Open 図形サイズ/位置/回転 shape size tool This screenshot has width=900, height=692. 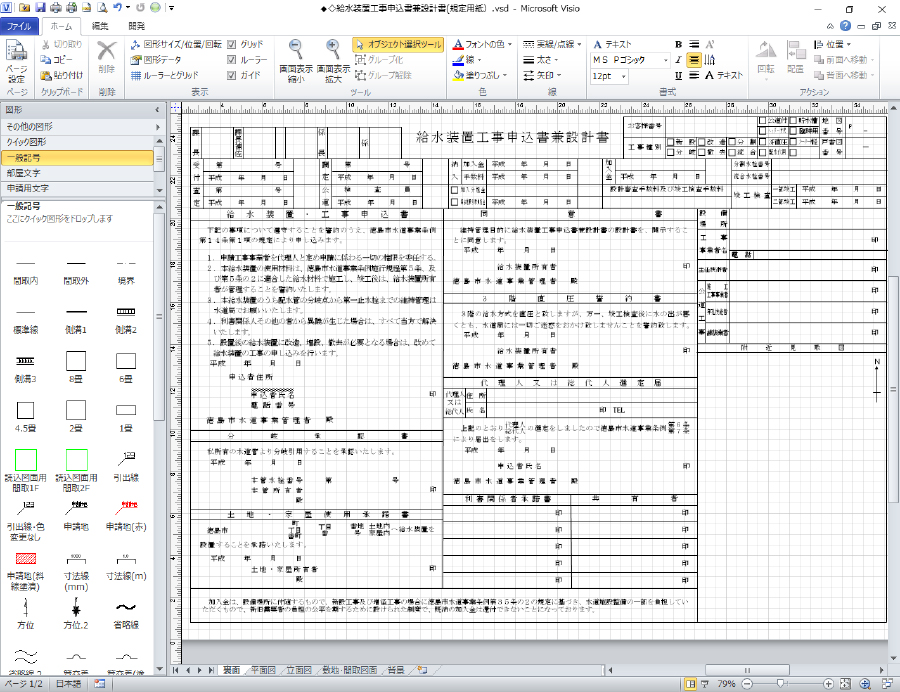coord(176,44)
